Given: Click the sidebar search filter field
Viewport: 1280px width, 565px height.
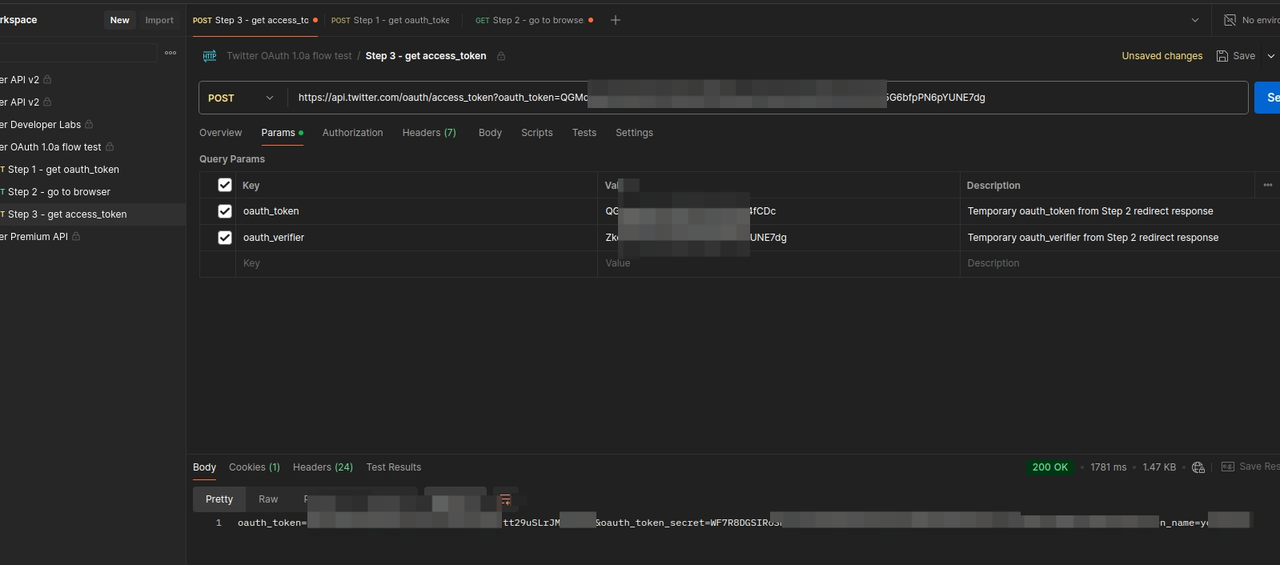Looking at the screenshot, I should [79, 53].
